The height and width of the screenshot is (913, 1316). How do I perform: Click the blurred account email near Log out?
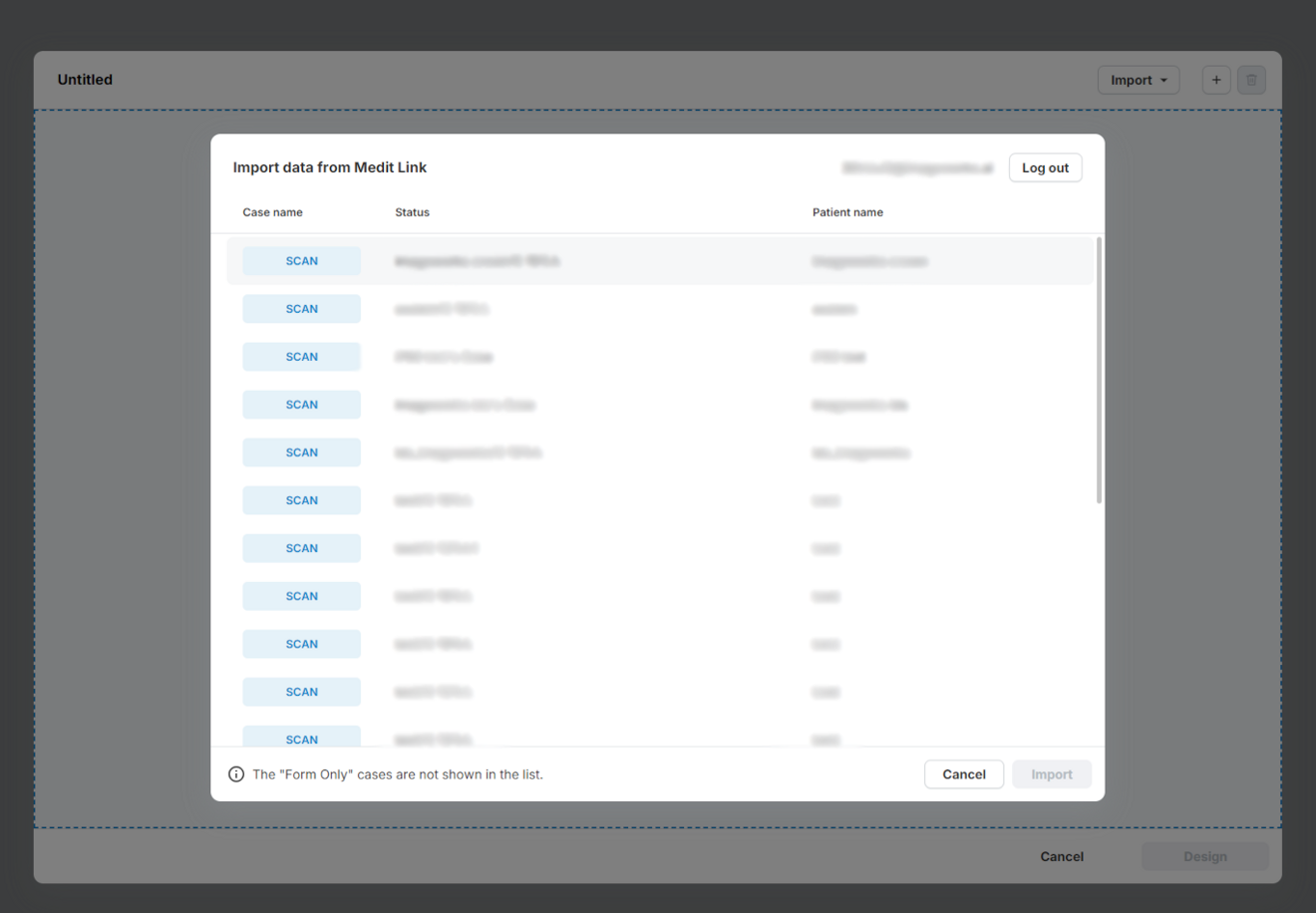click(917, 168)
